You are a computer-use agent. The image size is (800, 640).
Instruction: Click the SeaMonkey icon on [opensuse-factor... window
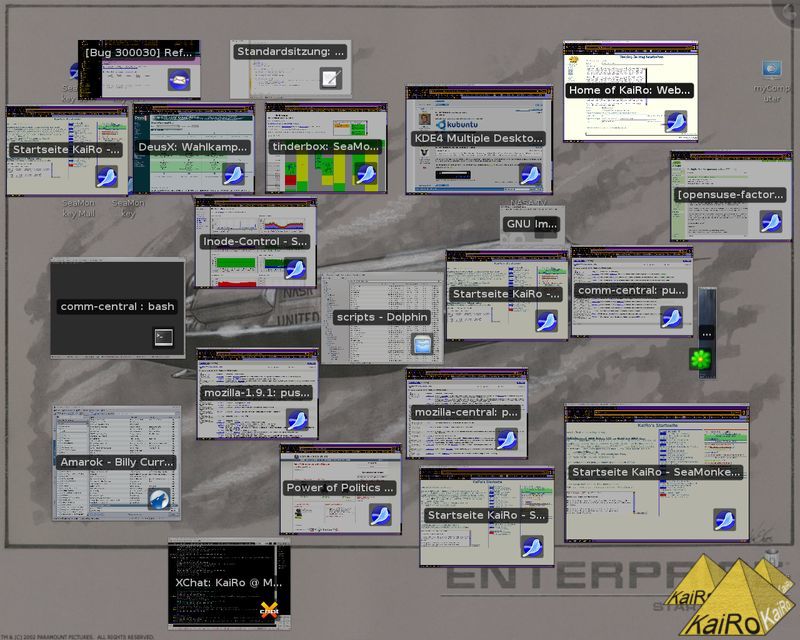(771, 221)
